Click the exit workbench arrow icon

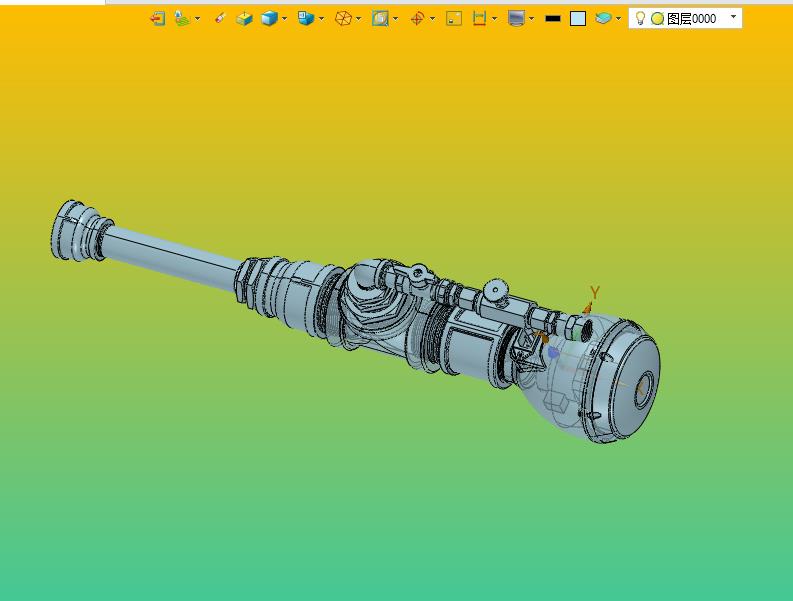pyautogui.click(x=158, y=19)
